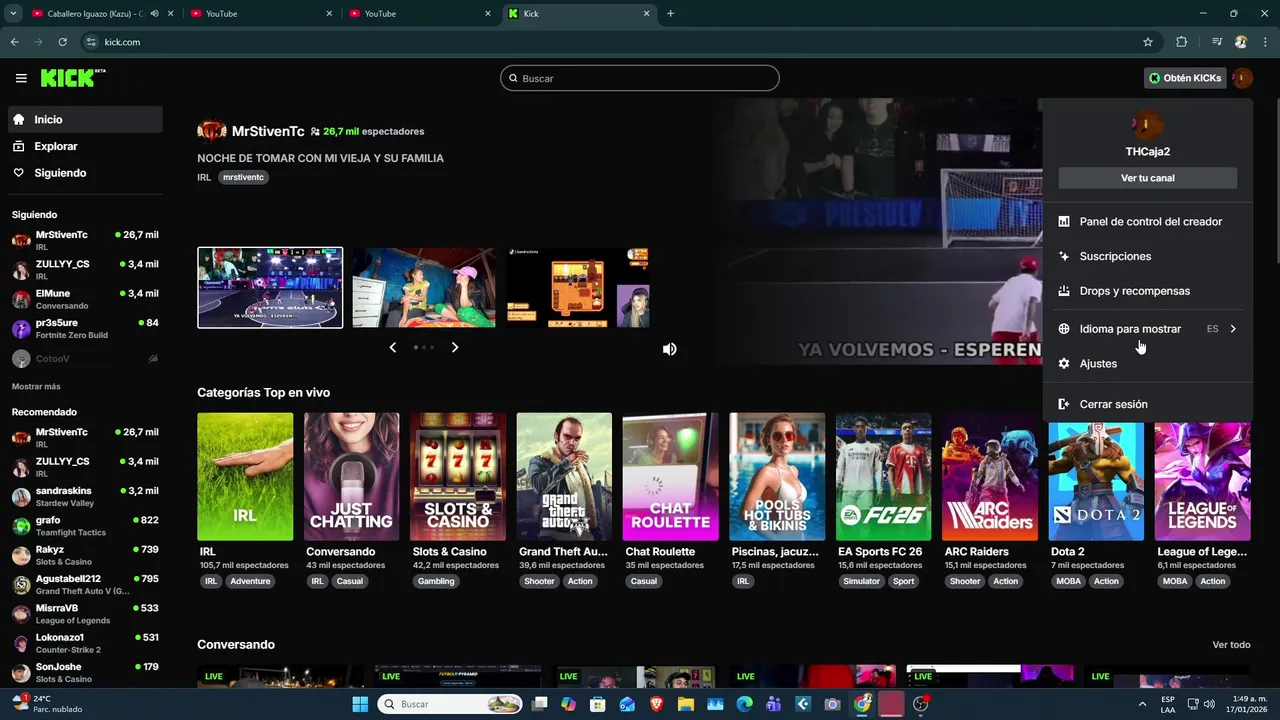
Task: Click Gambling tag under Slots & Casino
Action: [436, 581]
